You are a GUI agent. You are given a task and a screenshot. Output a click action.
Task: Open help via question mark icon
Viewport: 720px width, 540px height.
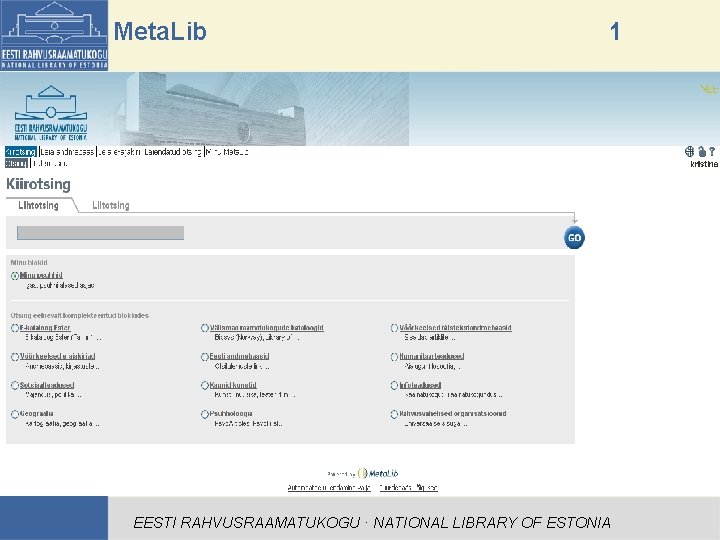click(712, 151)
